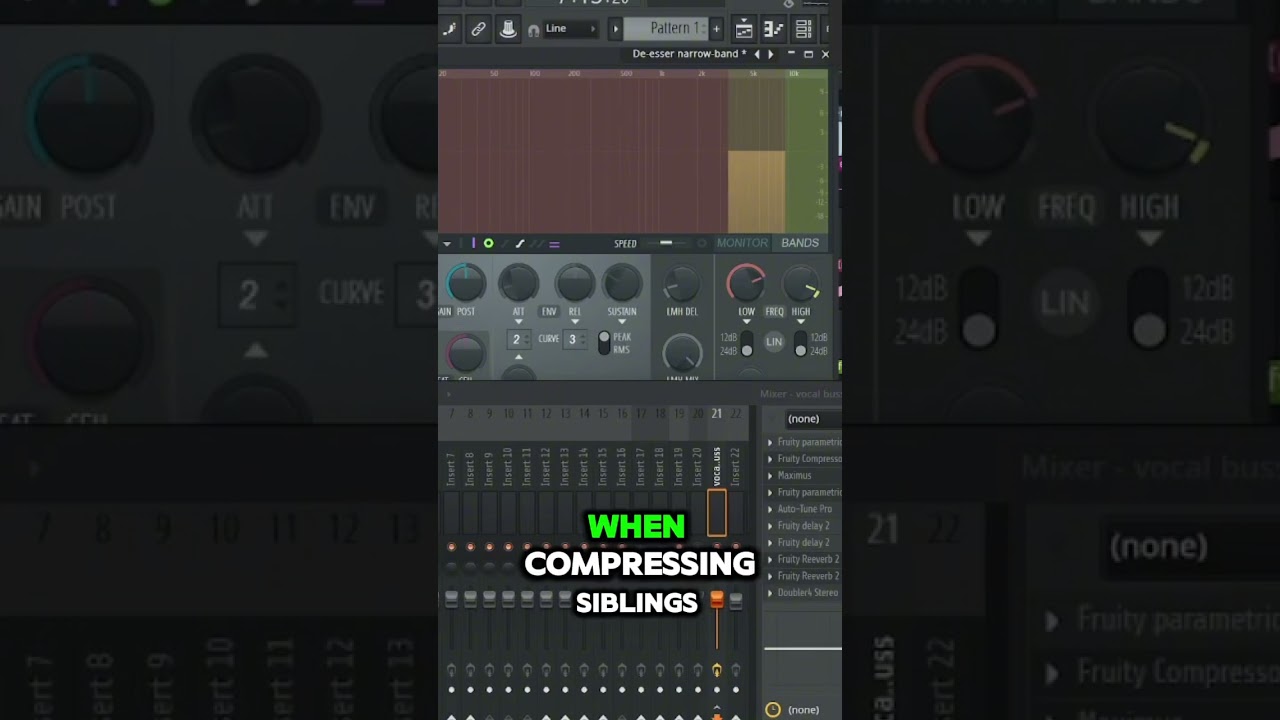Toggle mute LED on Insert 8
This screenshot has width=1280, height=720.
pos(471,547)
